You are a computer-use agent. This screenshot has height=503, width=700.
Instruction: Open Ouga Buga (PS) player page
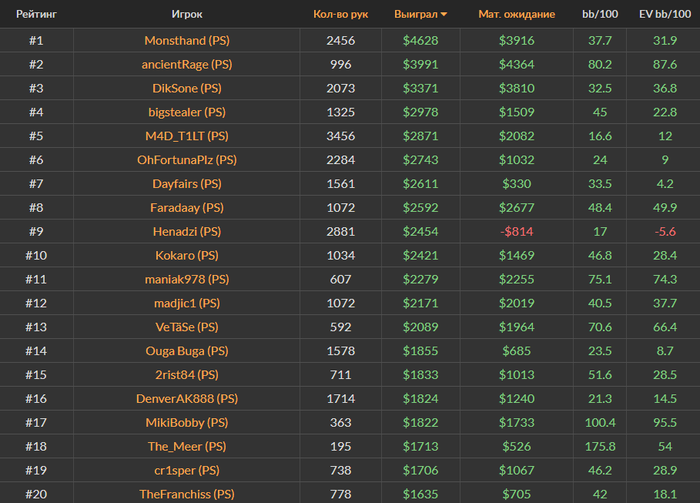click(187, 351)
